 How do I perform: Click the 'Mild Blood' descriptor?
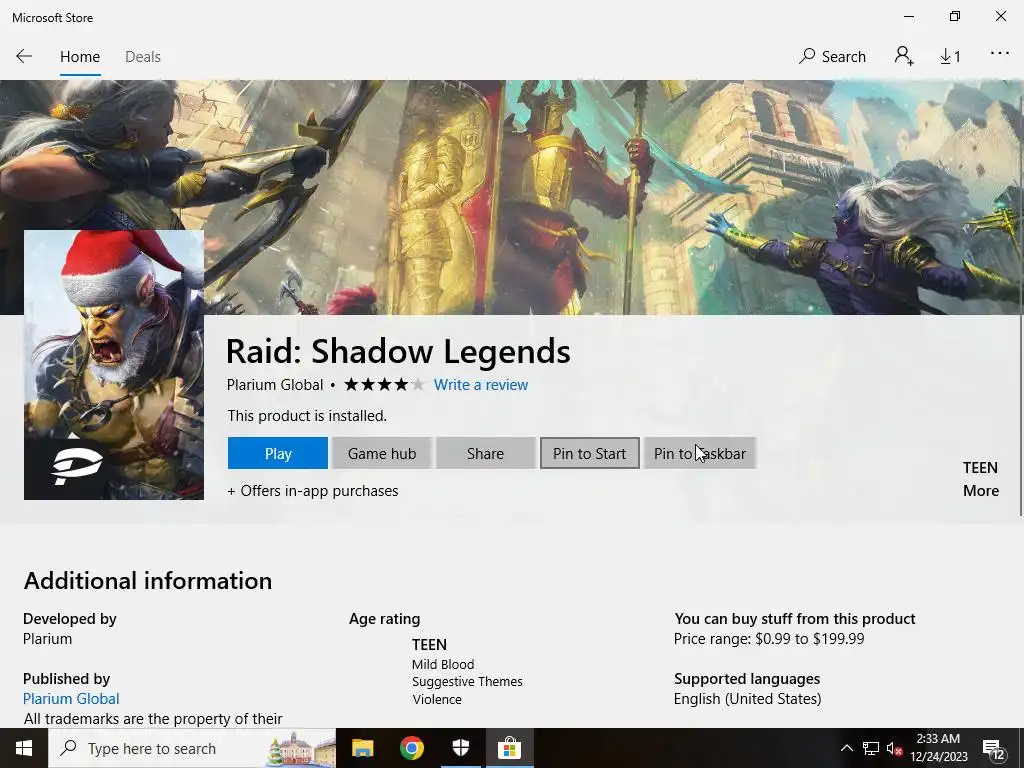pyautogui.click(x=443, y=665)
